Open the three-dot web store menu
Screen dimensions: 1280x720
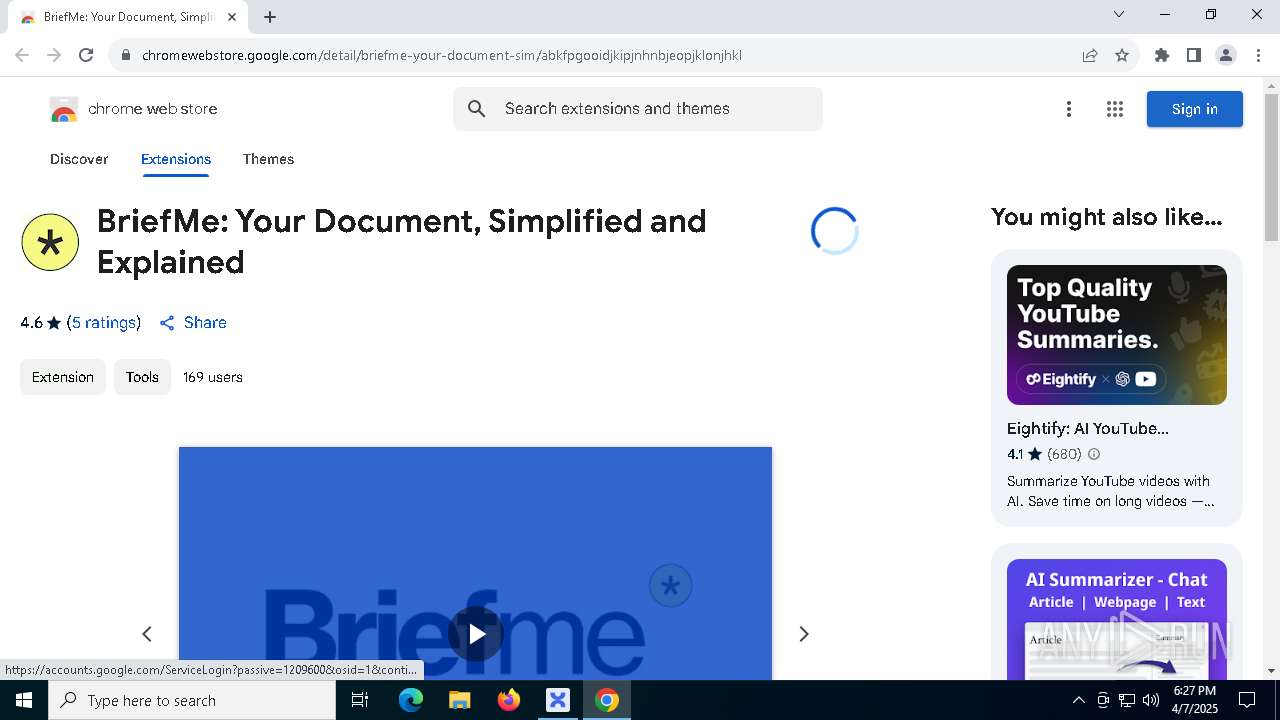[x=1069, y=109]
